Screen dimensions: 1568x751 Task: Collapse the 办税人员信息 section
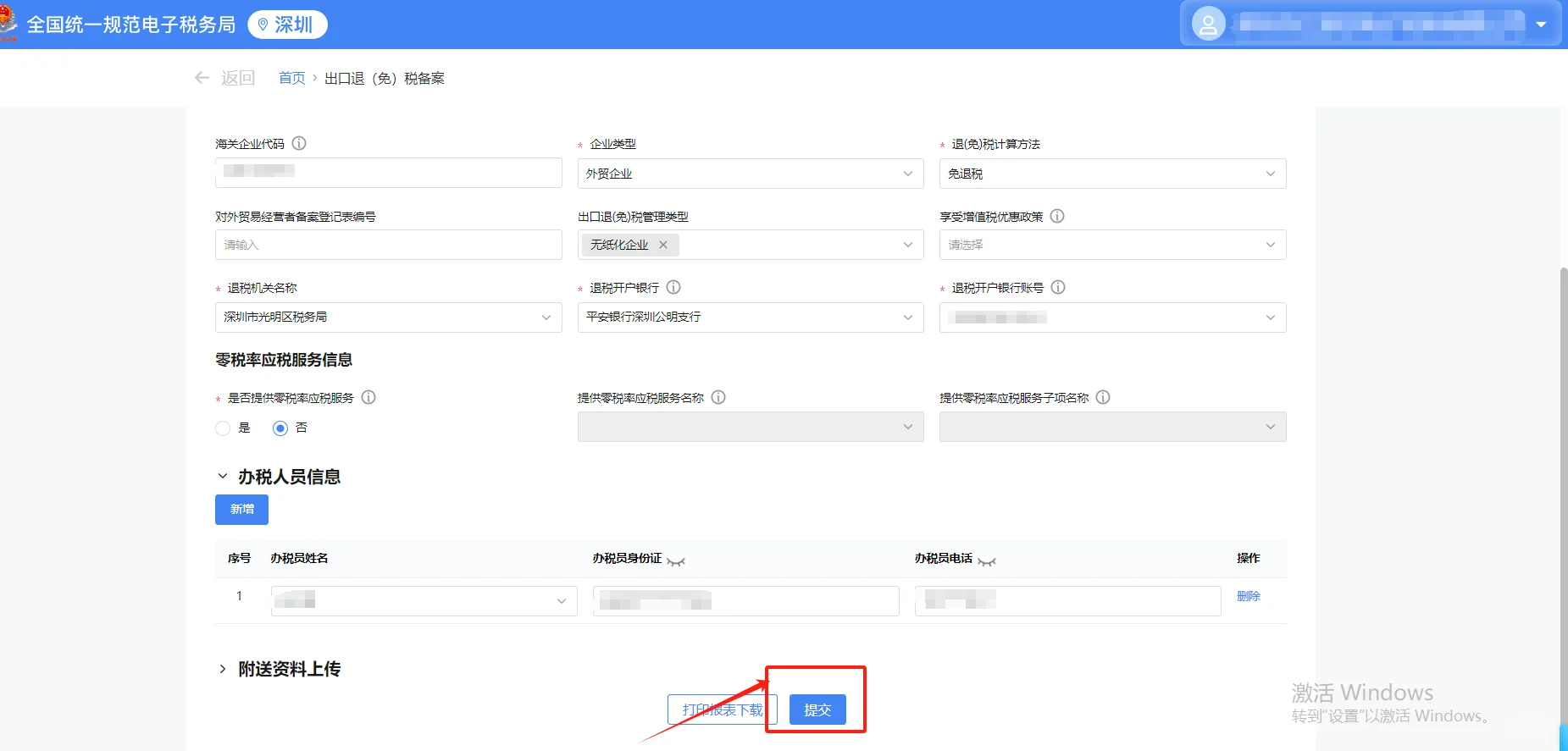tap(223, 477)
